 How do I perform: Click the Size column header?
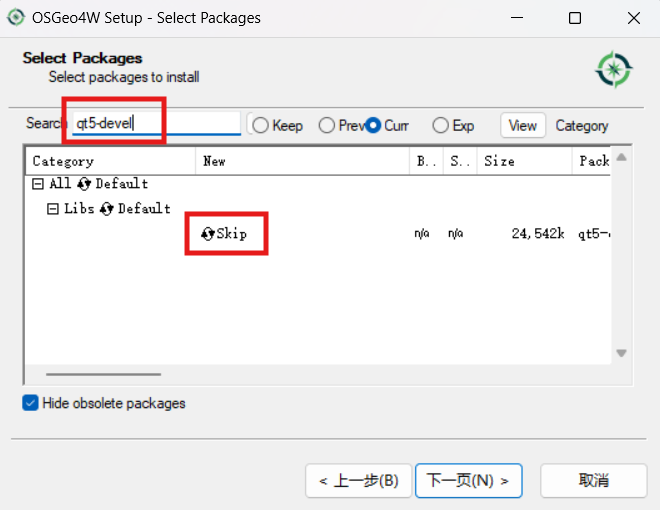point(524,161)
